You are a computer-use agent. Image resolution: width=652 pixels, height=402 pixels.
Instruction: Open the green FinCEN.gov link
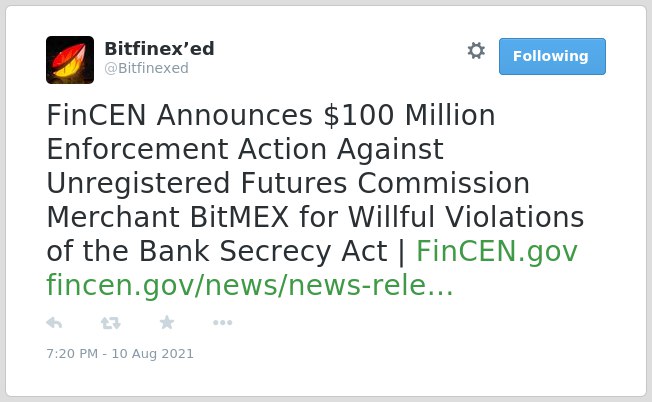point(497,251)
